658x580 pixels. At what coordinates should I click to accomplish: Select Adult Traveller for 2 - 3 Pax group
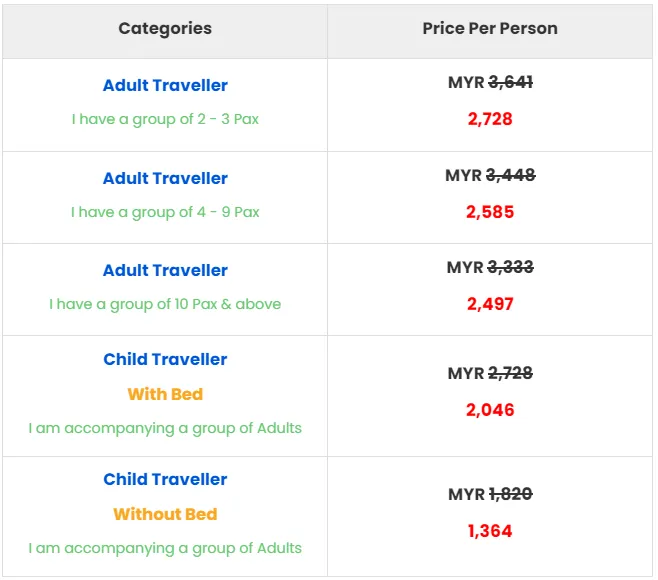(x=165, y=86)
